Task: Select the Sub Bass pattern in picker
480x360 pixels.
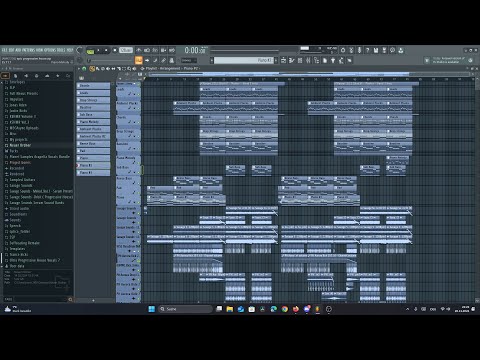Action: click(93, 115)
